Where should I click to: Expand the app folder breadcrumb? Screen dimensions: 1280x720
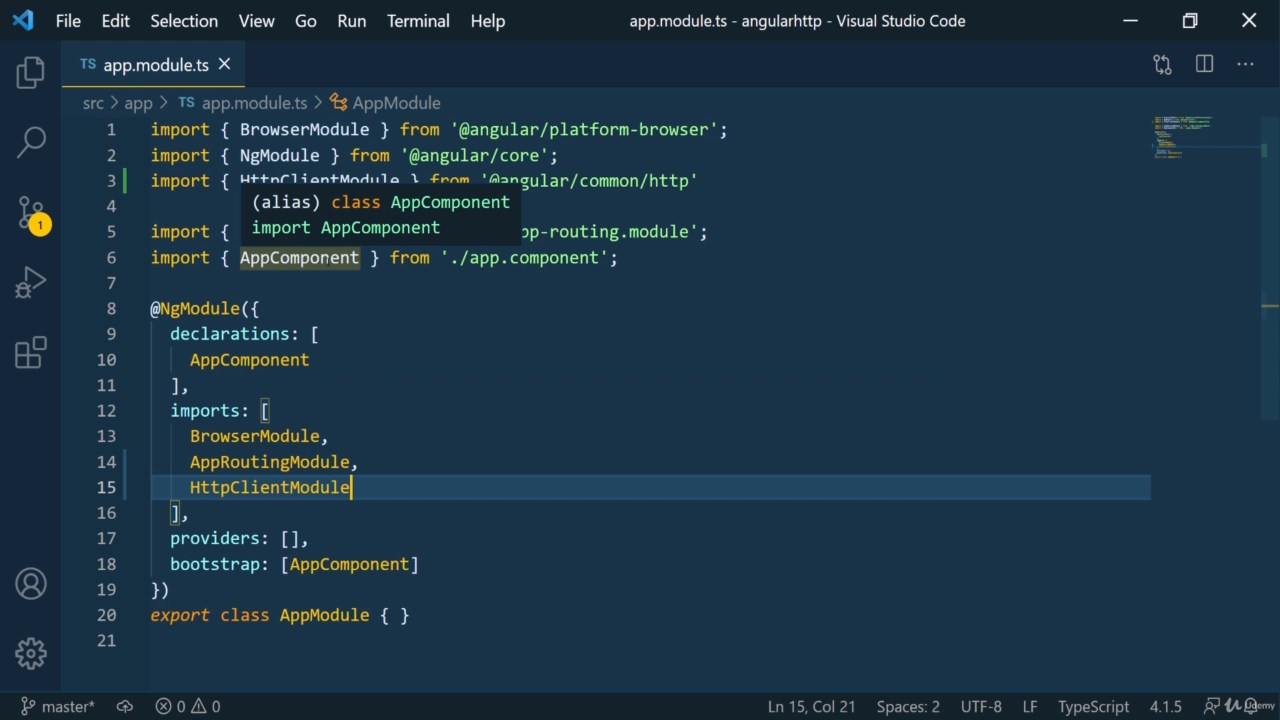coord(138,103)
